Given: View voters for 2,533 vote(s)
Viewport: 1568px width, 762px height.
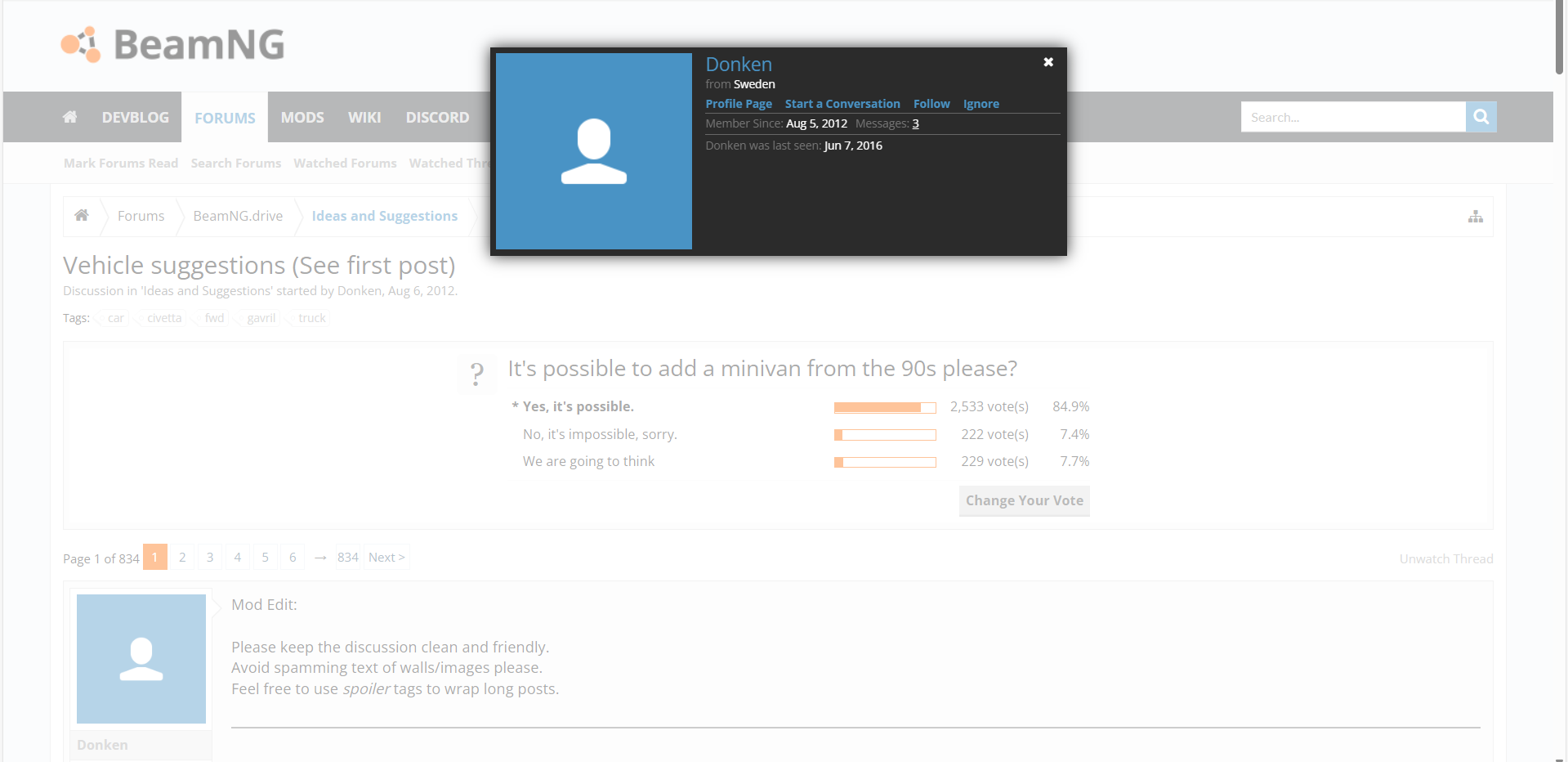Looking at the screenshot, I should 989,406.
